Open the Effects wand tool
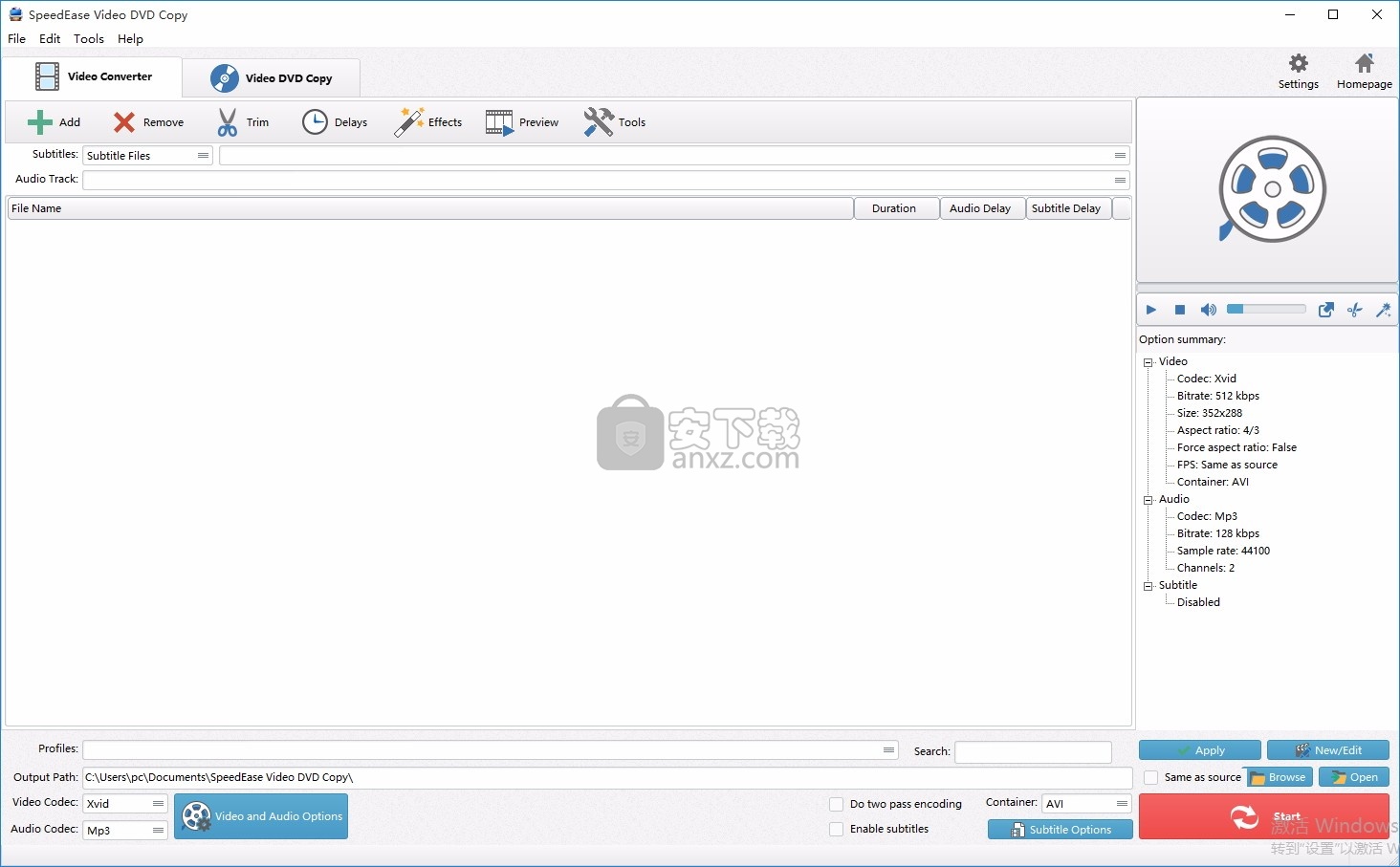The width and height of the screenshot is (1400, 867). (x=409, y=122)
